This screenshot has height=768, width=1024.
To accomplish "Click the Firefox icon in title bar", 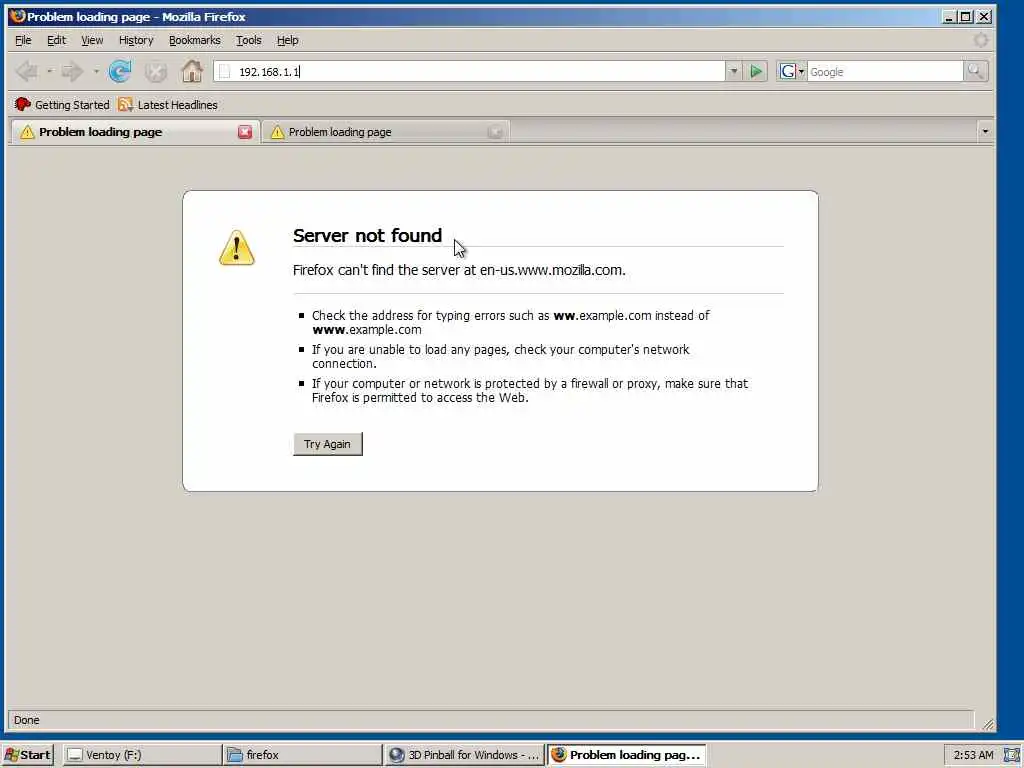I will coord(18,16).
